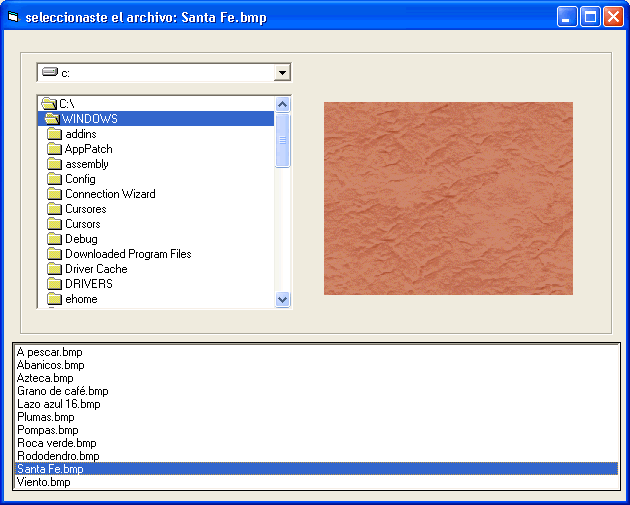Select the assembly folder label
This screenshot has width=630, height=505.
click(x=87, y=164)
